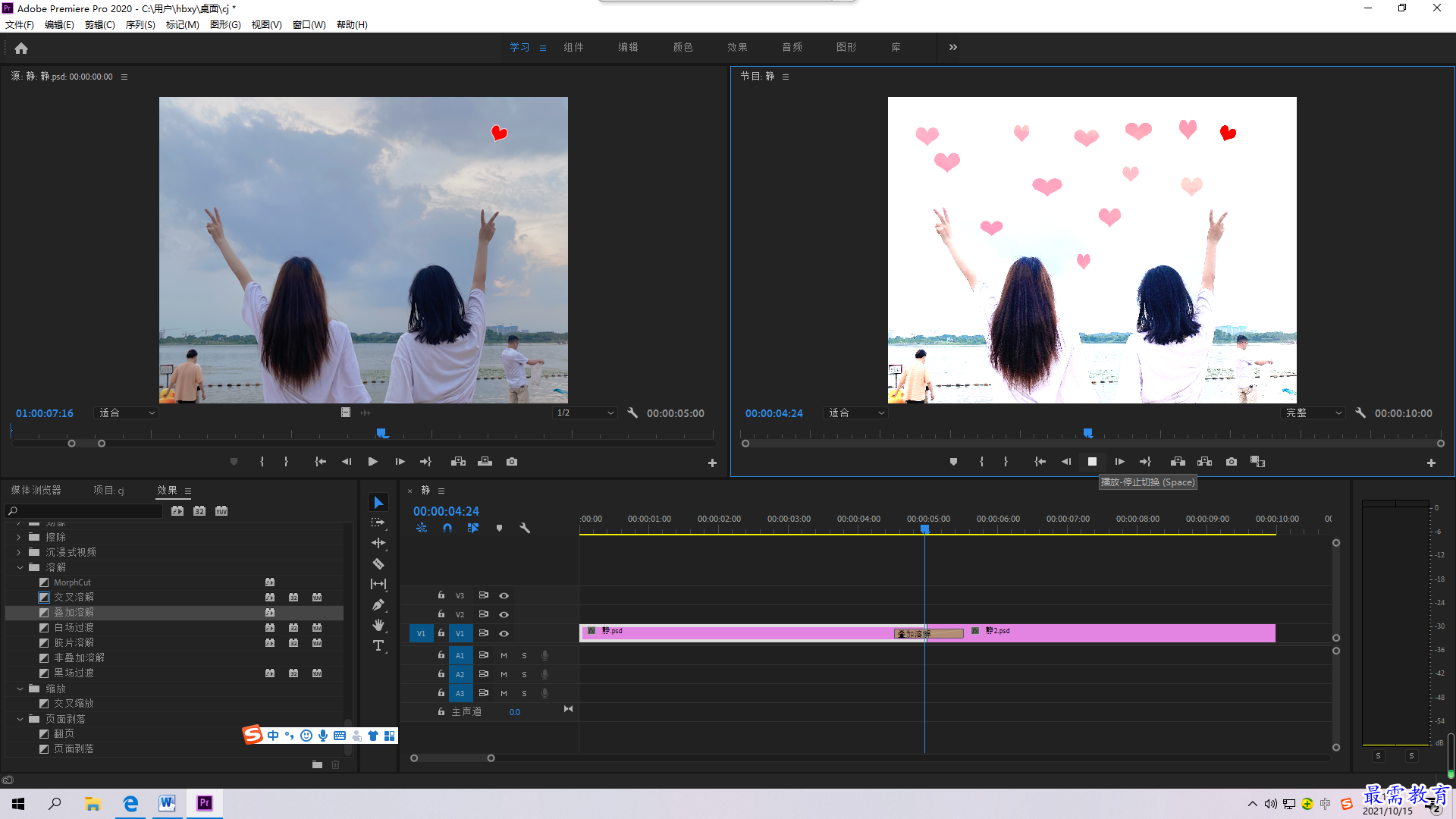Click Overwrite button in Source monitor

[485, 462]
